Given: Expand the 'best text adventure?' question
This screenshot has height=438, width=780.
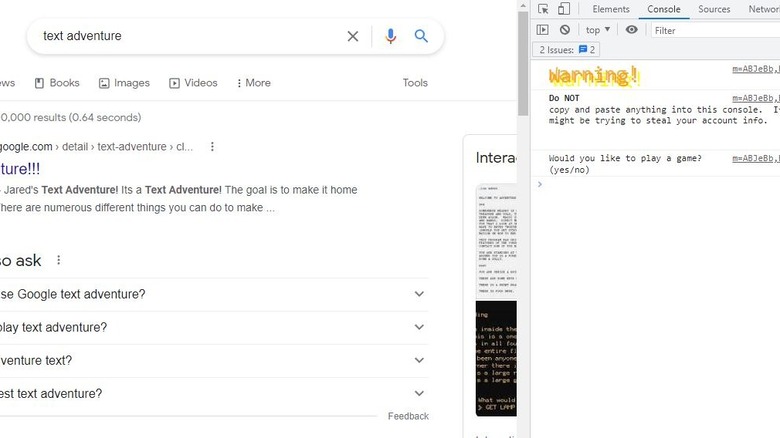Looking at the screenshot, I should point(419,393).
